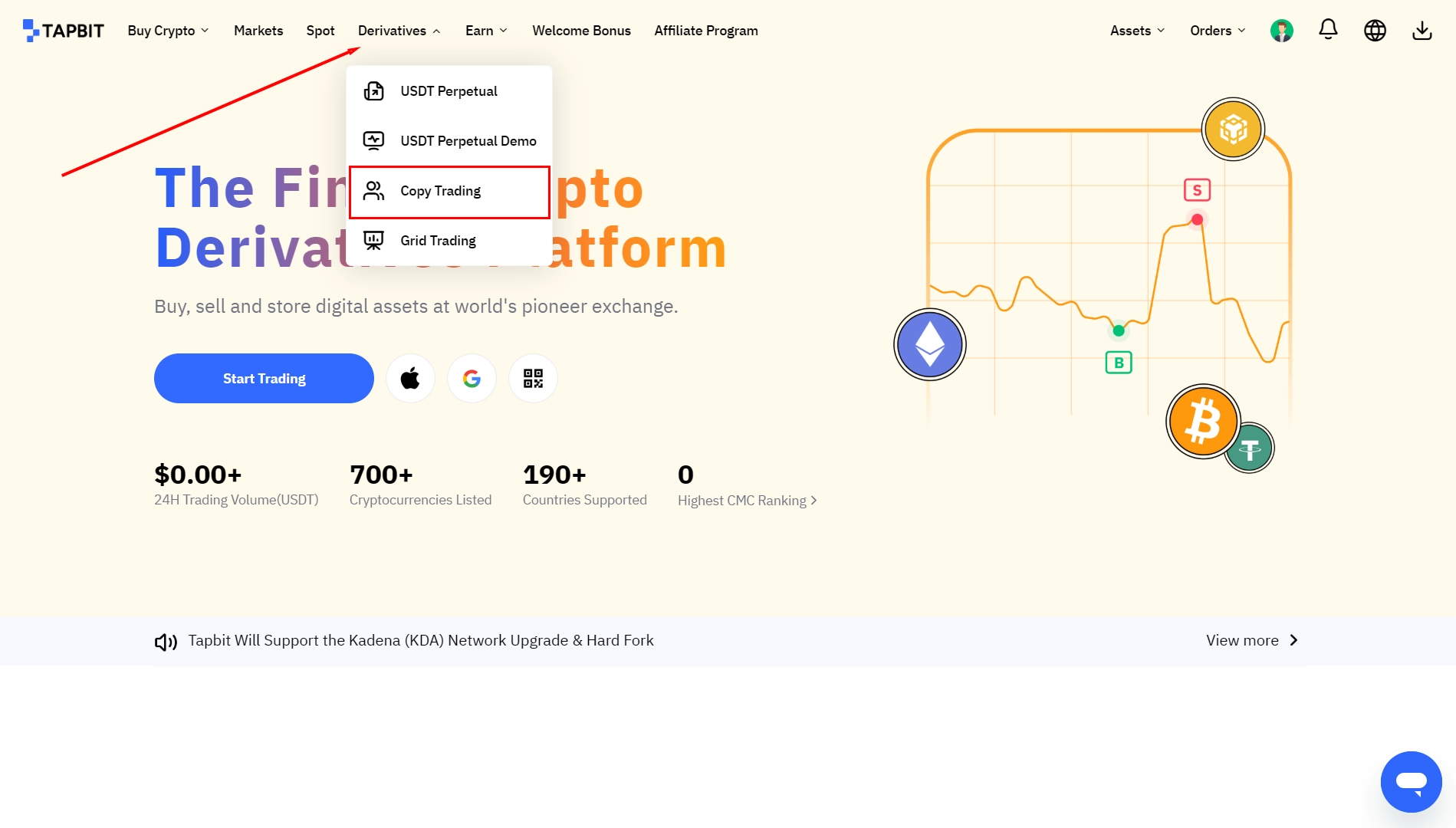
Task: Click the download app icon
Action: click(x=1421, y=31)
